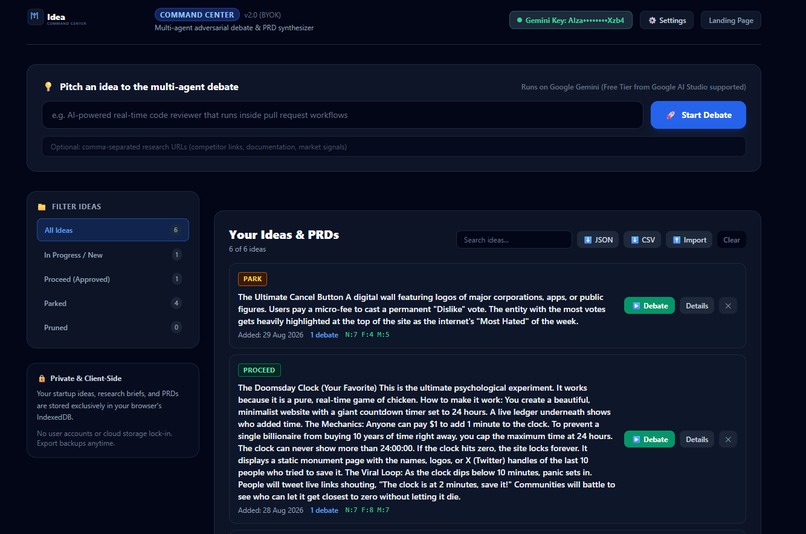This screenshot has height=534, width=806.
Task: Open the Gemini Key status pill
Action: (571, 20)
